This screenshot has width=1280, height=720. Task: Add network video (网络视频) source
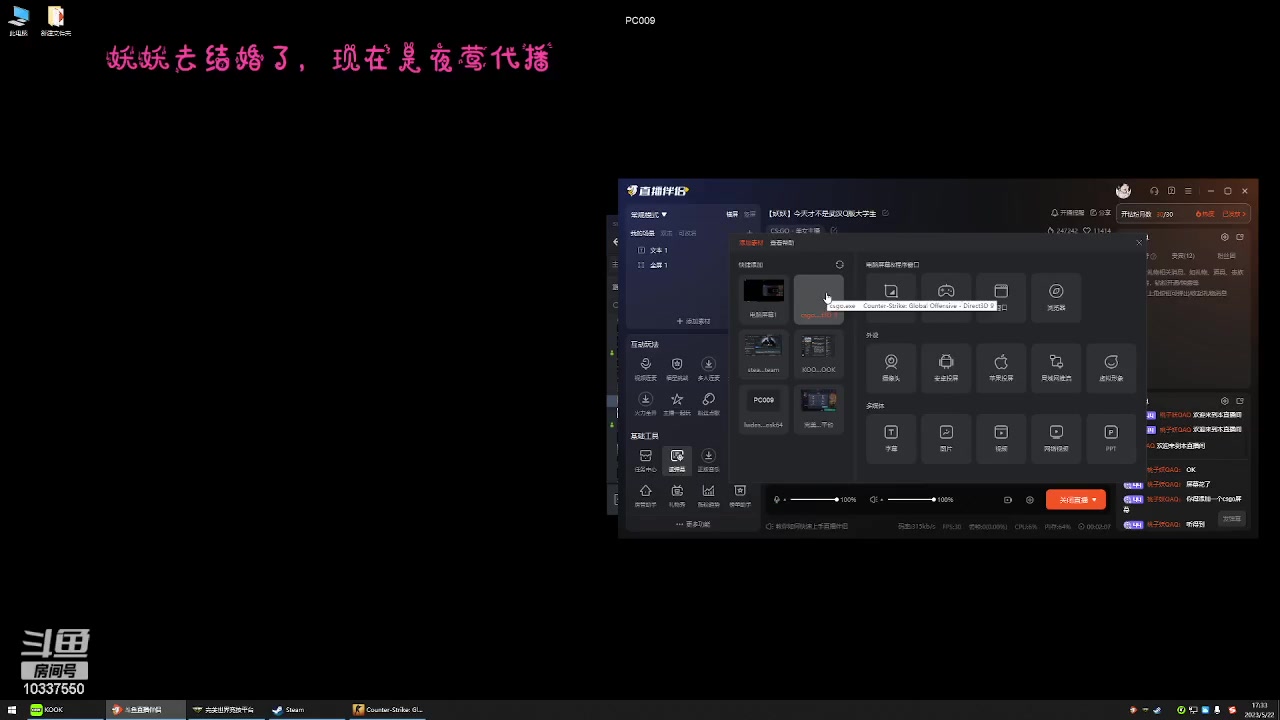[1056, 437]
